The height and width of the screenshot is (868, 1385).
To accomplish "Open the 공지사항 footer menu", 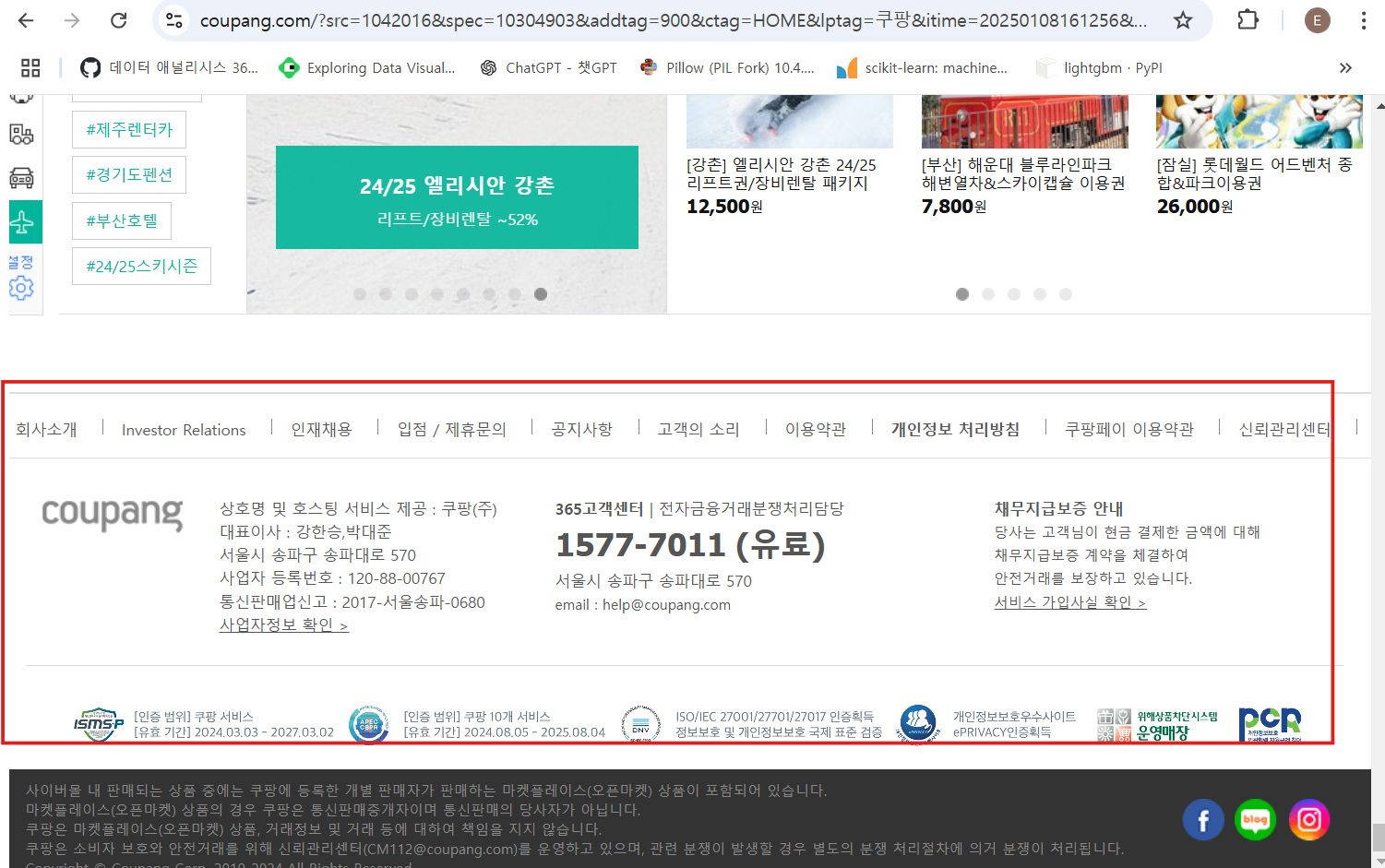I will pos(582,430).
